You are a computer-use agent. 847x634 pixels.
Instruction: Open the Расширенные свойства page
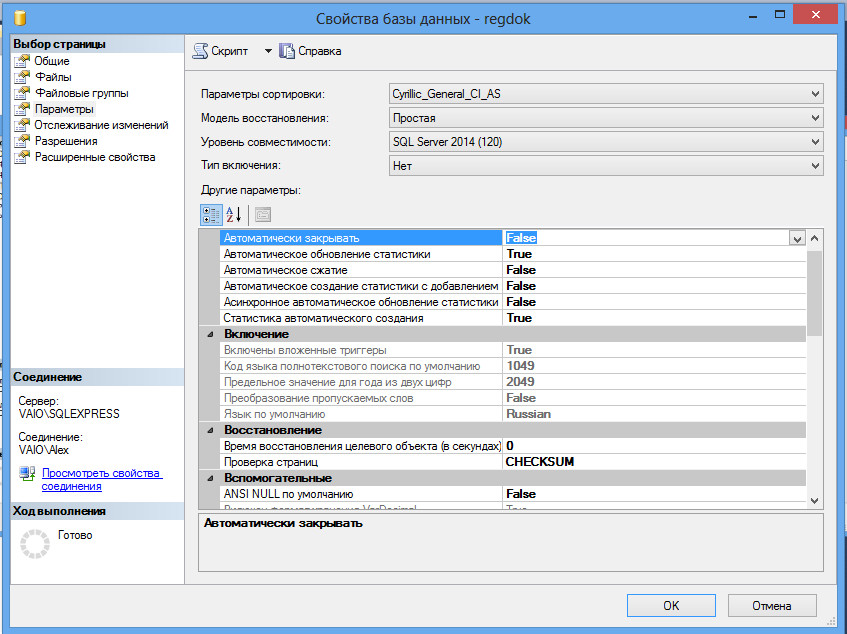[95, 157]
